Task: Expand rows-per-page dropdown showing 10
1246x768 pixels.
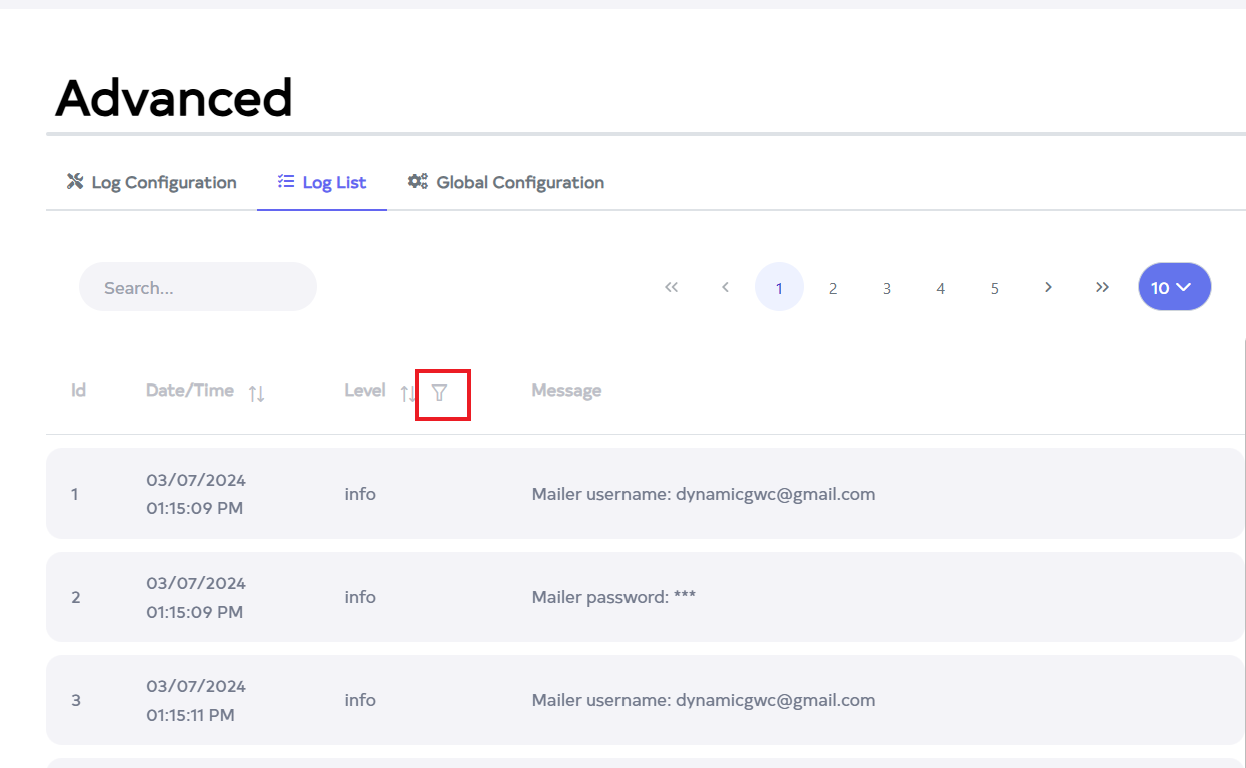Action: (1174, 287)
